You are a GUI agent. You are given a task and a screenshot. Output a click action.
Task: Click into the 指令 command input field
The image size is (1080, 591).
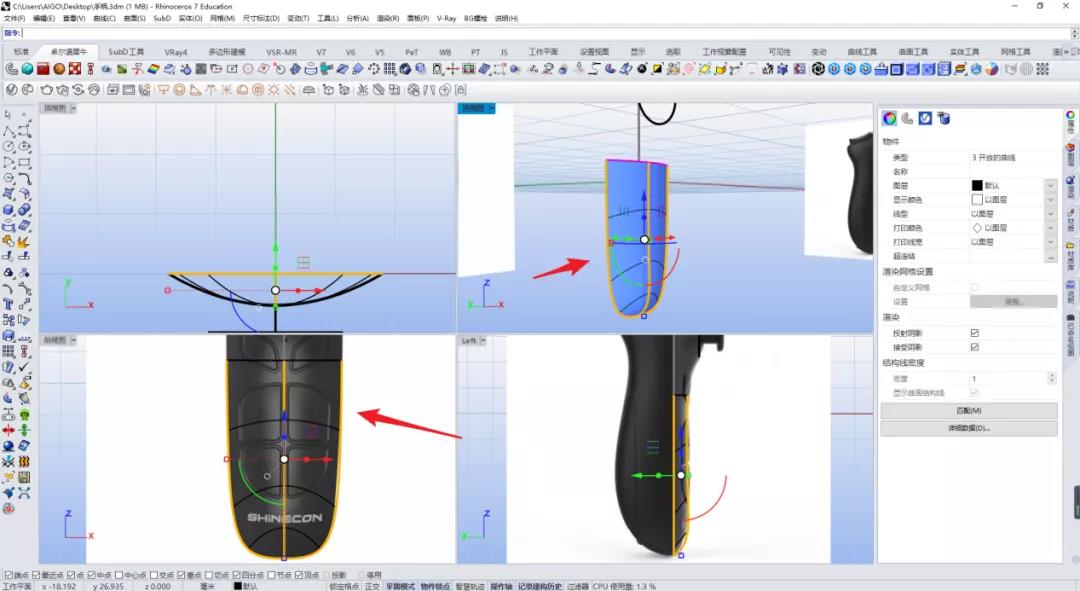click(544, 33)
